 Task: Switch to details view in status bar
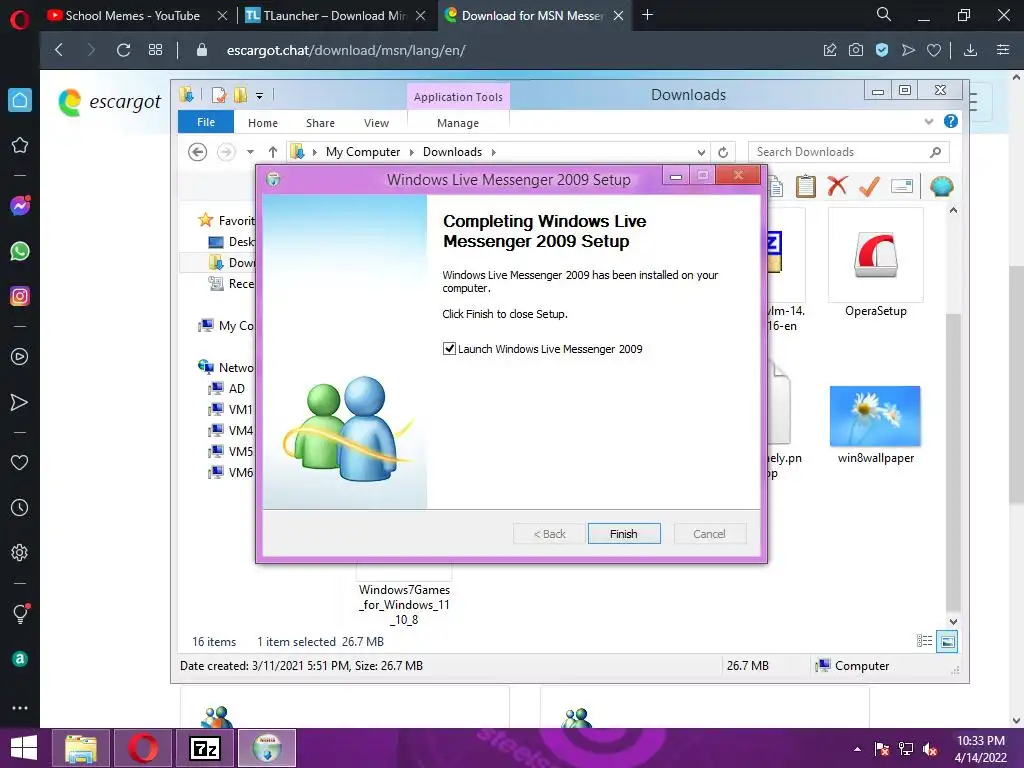924,641
